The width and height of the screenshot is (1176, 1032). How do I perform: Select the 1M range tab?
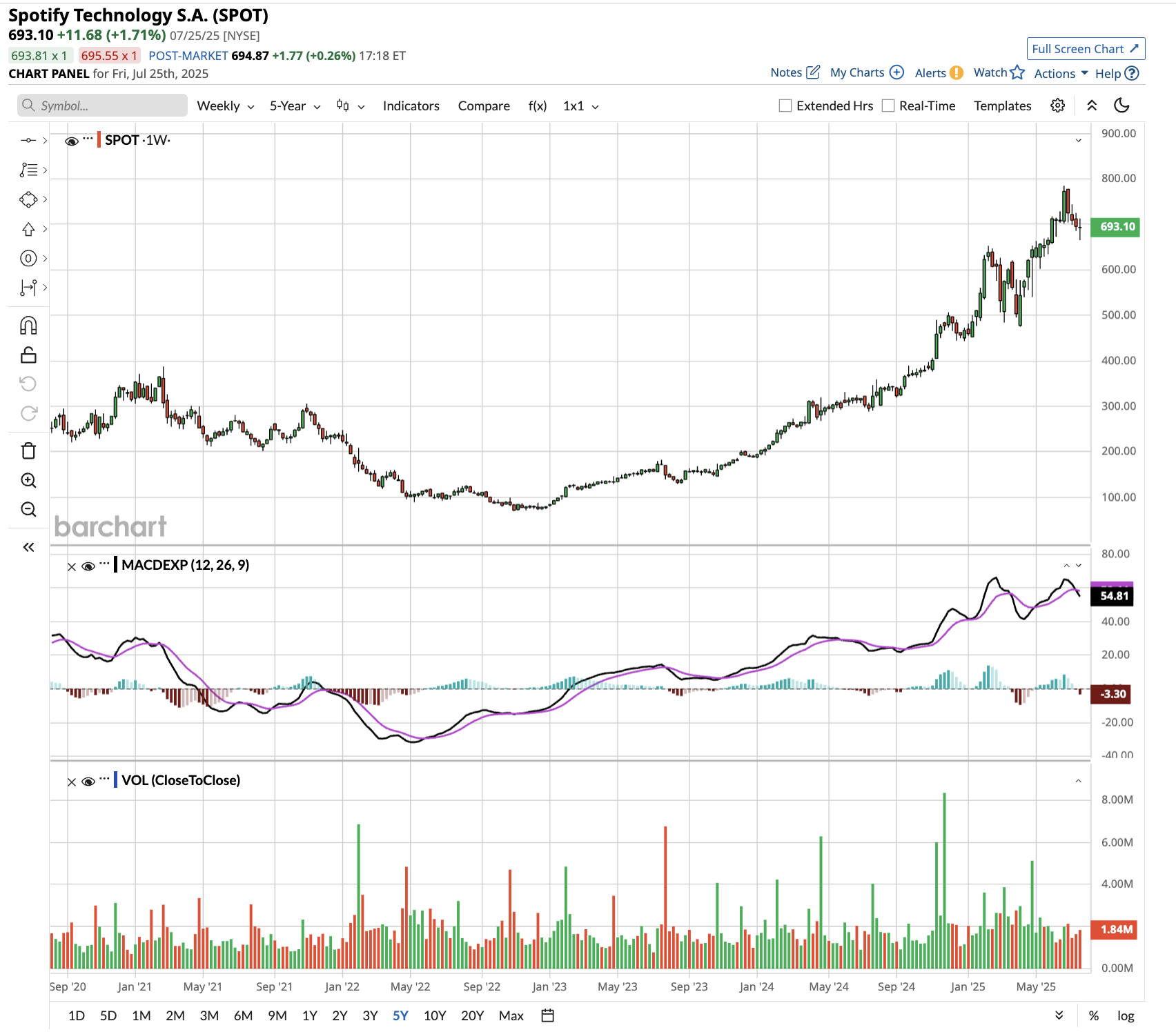click(141, 1015)
